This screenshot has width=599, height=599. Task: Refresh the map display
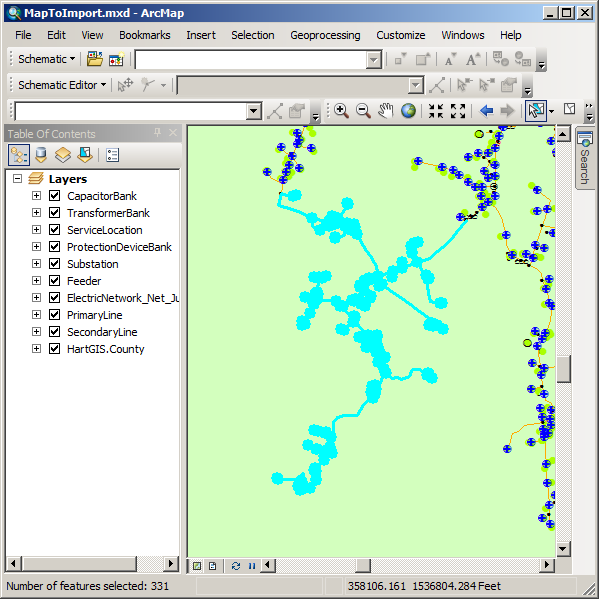click(236, 566)
